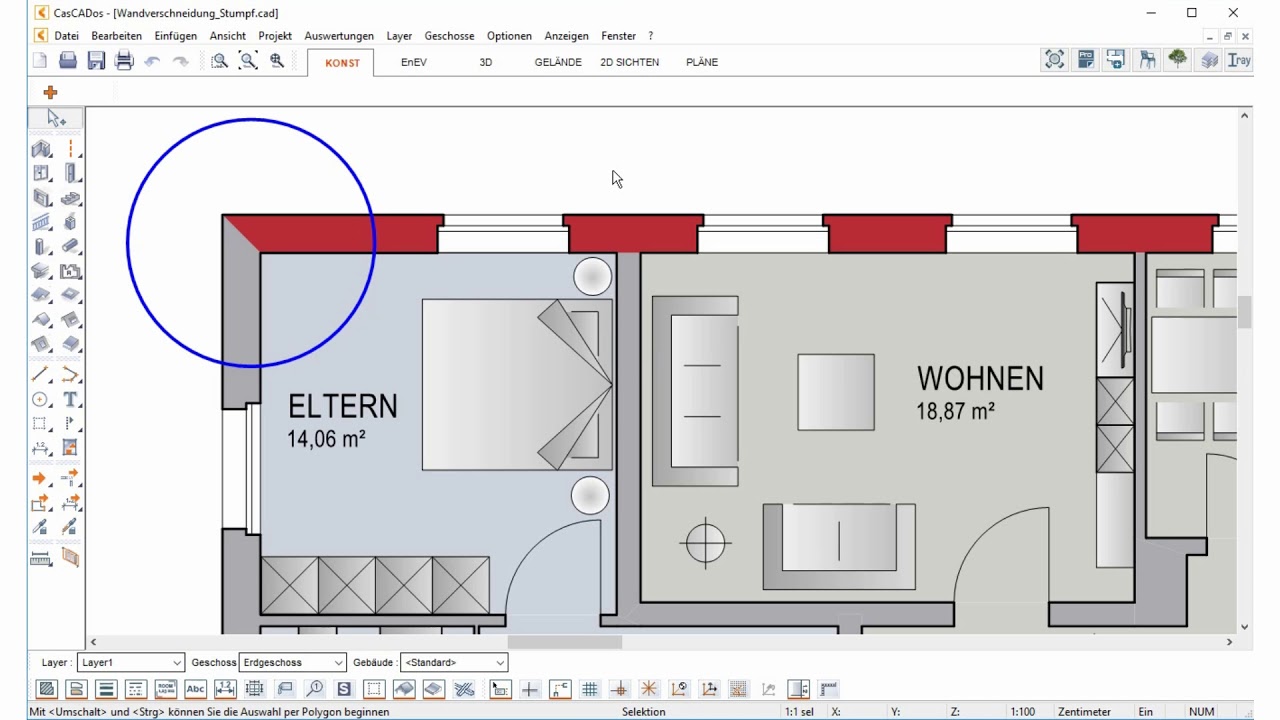Click the 1:100 scale in status bar
The height and width of the screenshot is (720, 1280).
(x=1023, y=712)
